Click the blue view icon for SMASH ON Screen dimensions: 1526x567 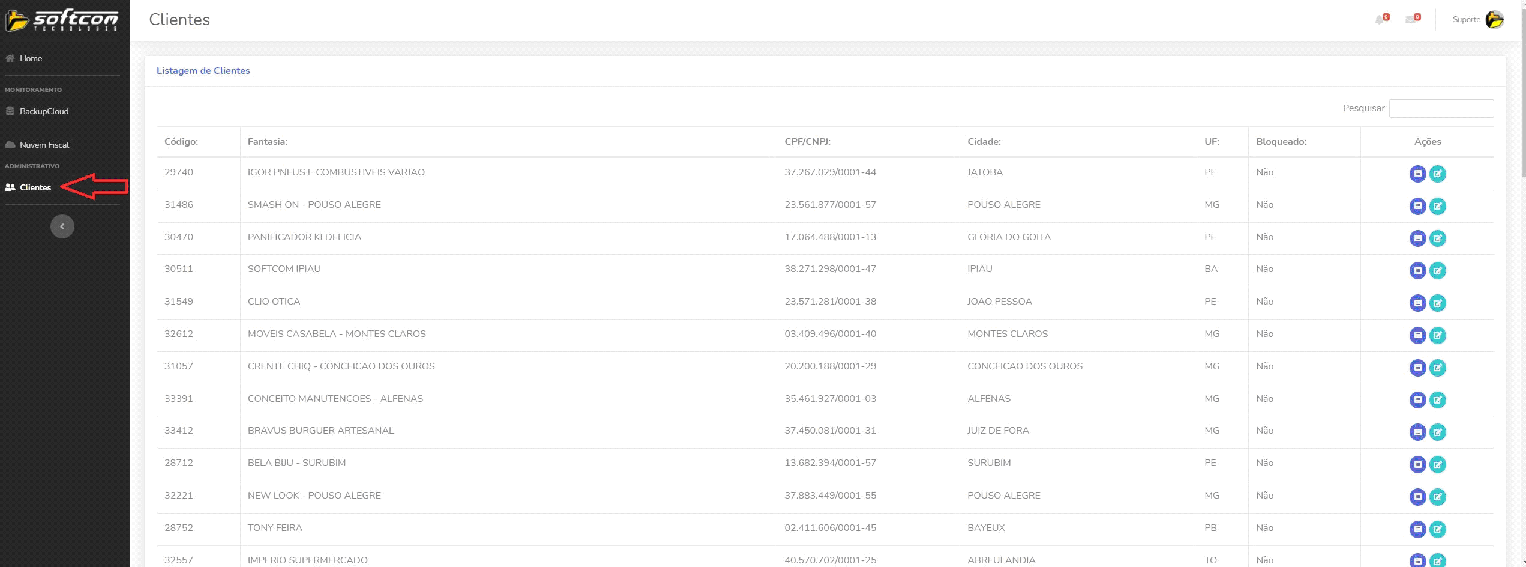click(x=1417, y=206)
